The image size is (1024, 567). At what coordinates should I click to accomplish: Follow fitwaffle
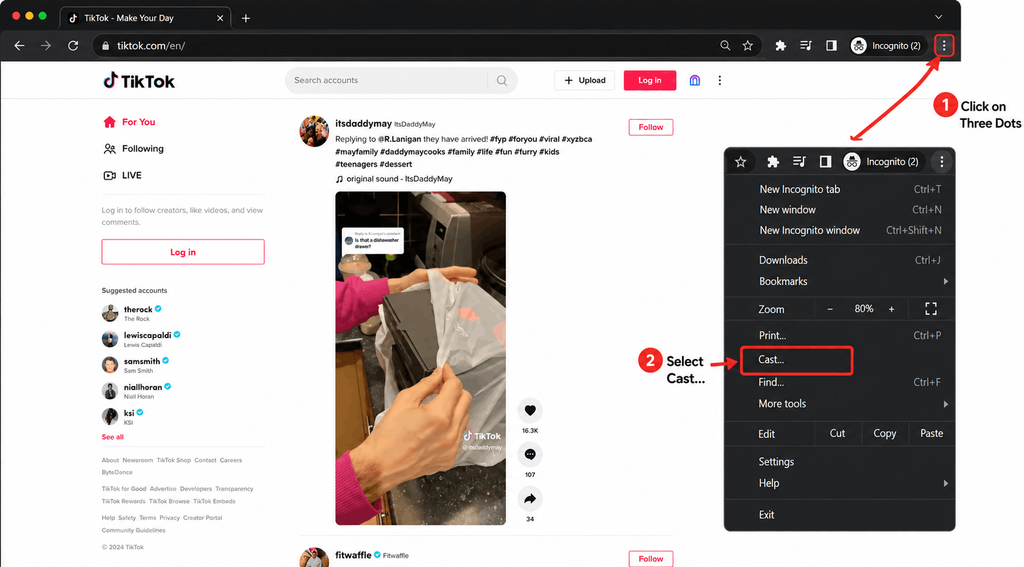pos(650,559)
